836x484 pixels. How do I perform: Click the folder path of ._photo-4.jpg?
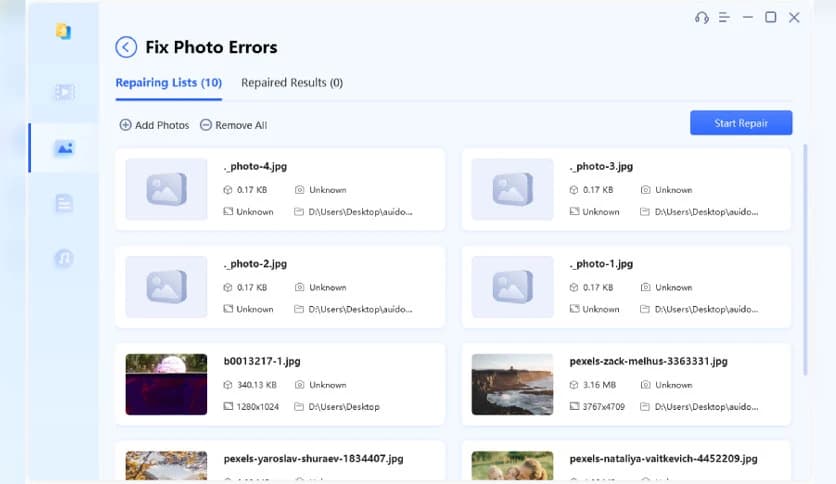[x=360, y=212]
